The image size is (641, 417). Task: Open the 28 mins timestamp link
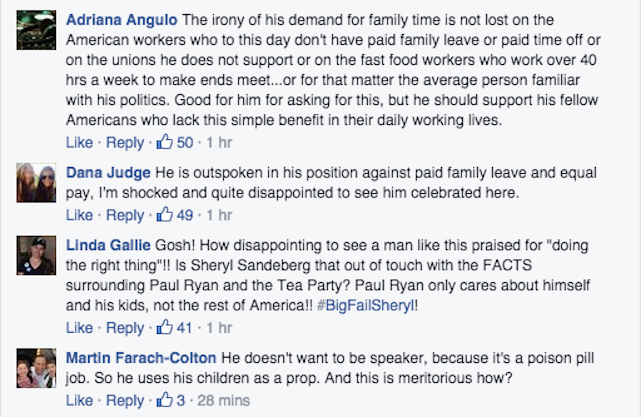coord(224,400)
